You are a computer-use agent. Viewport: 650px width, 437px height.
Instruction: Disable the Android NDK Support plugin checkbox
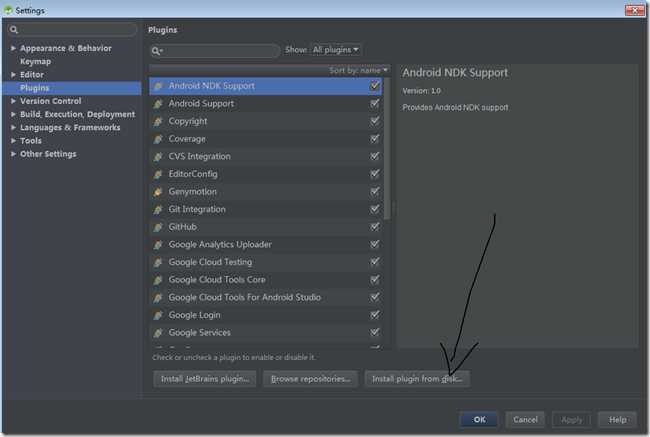tap(375, 85)
